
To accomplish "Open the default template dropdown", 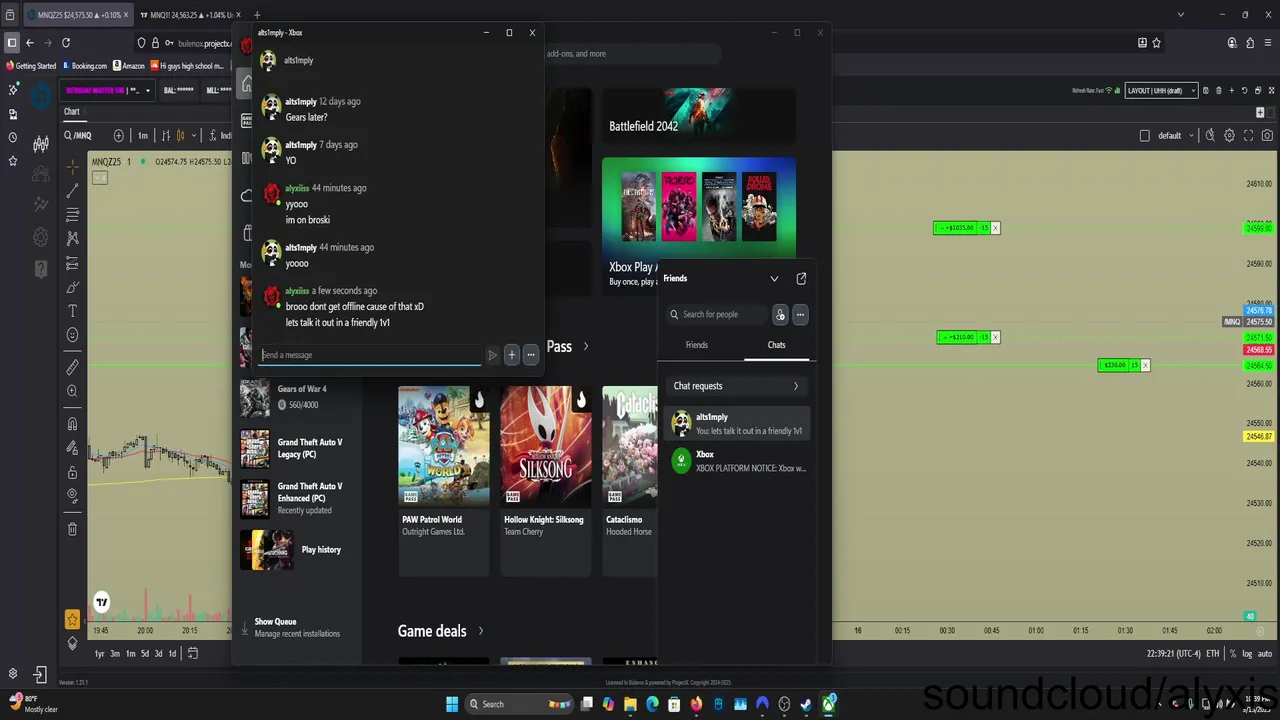I will click(x=1176, y=135).
